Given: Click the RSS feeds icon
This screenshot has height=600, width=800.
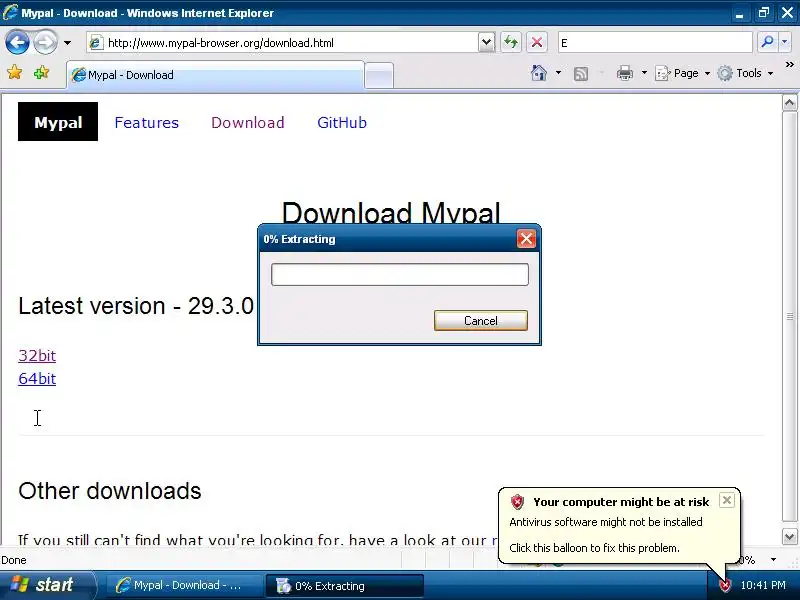Looking at the screenshot, I should click(581, 74).
